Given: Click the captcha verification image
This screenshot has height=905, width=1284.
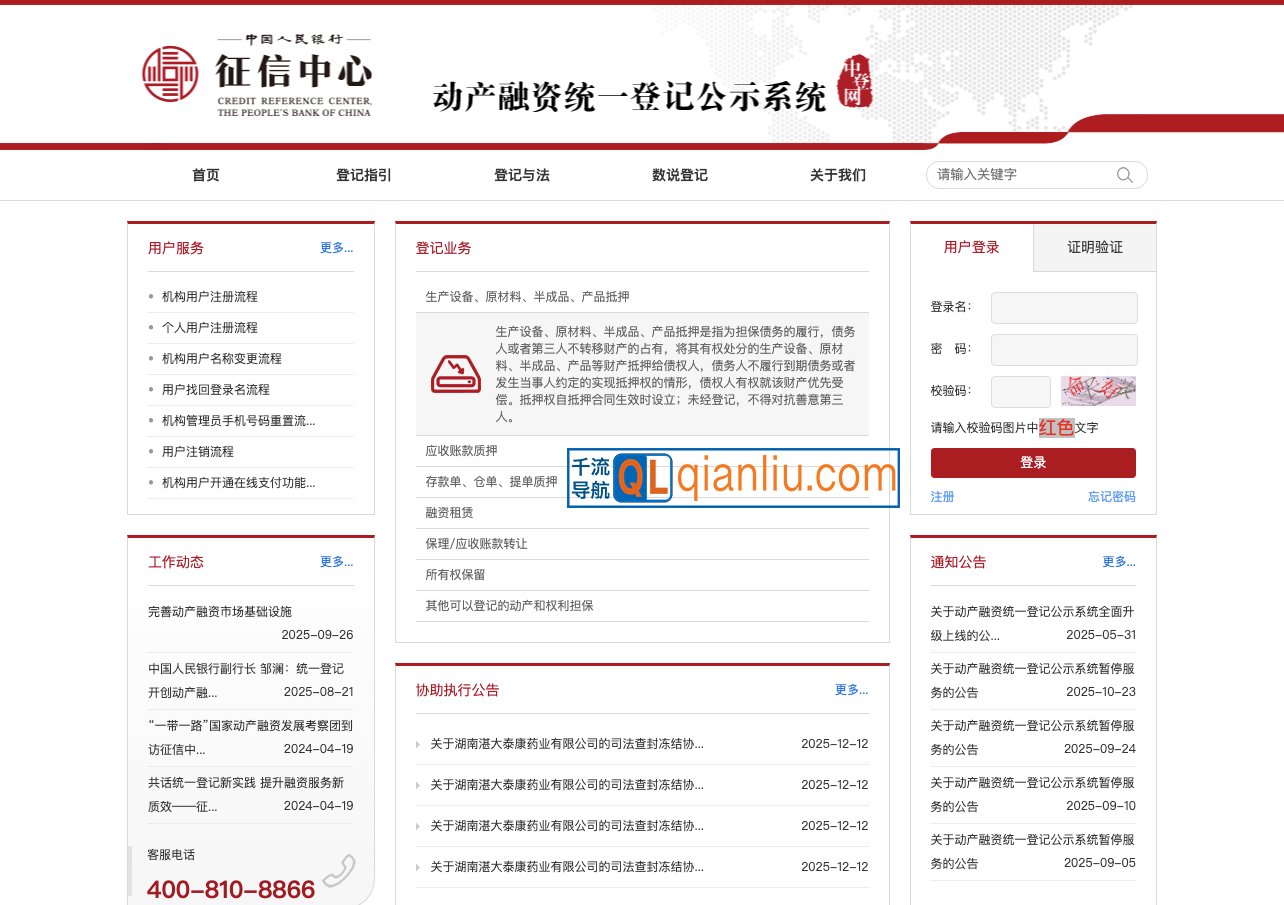Looking at the screenshot, I should (1097, 391).
